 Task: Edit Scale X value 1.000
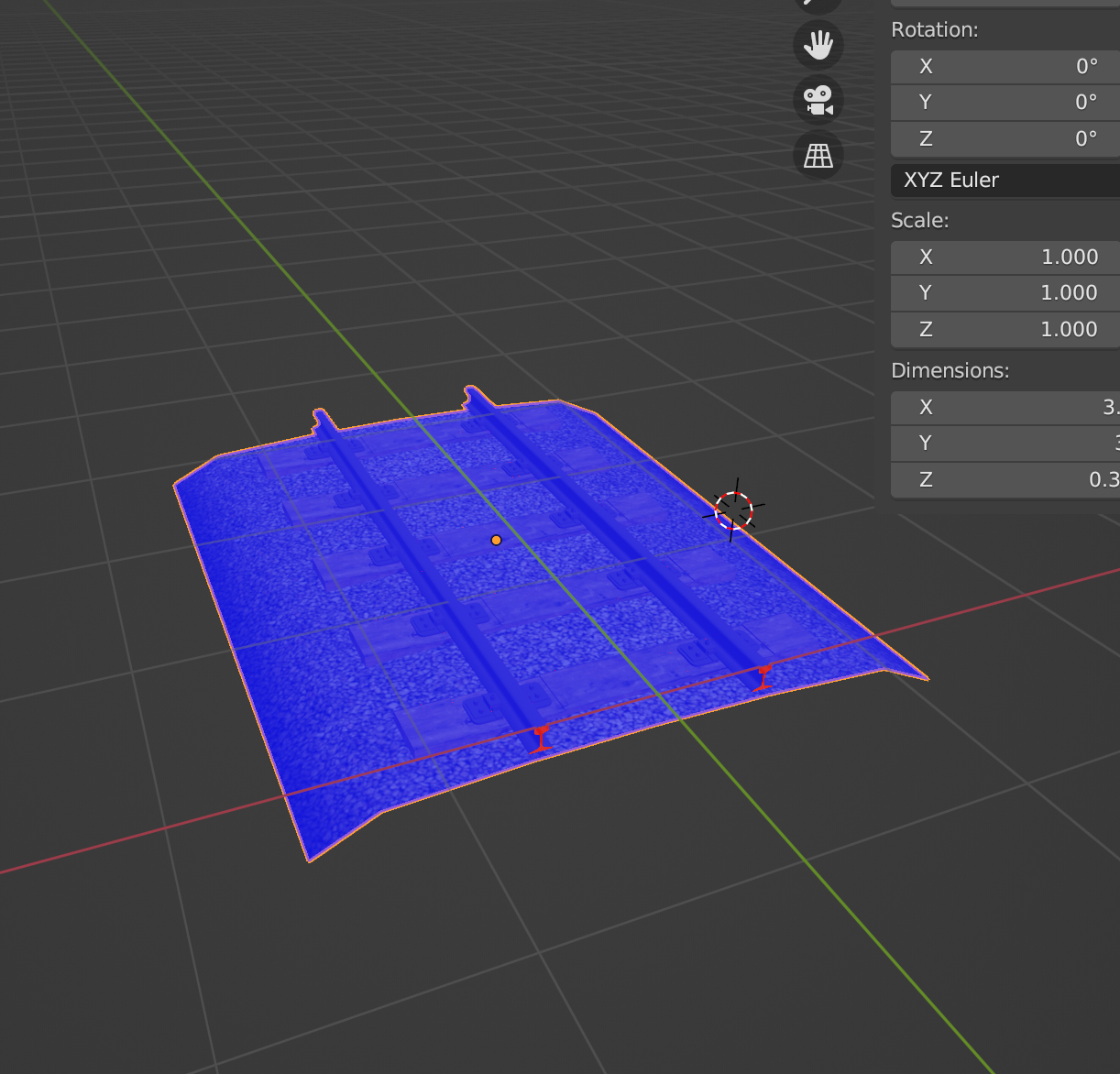coord(1005,258)
